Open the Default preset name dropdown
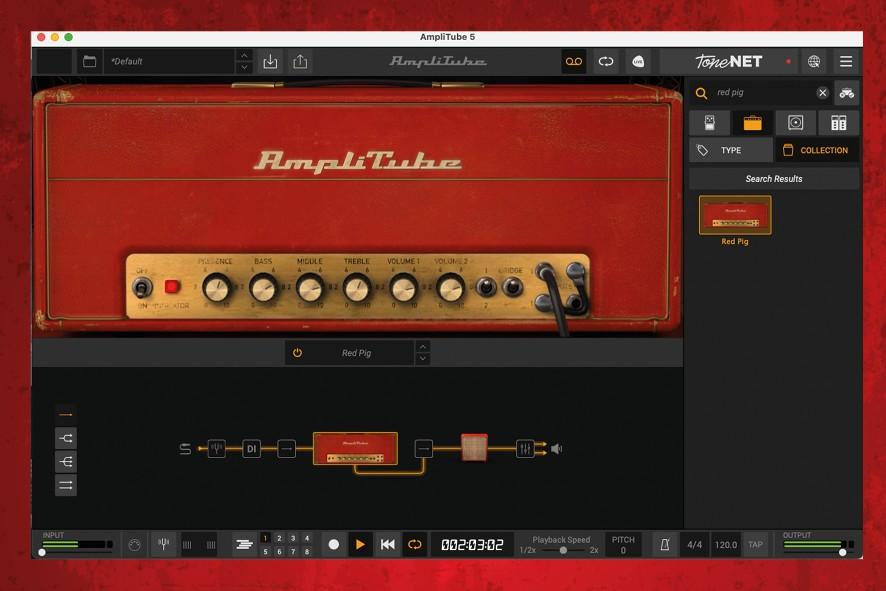 tap(170, 61)
